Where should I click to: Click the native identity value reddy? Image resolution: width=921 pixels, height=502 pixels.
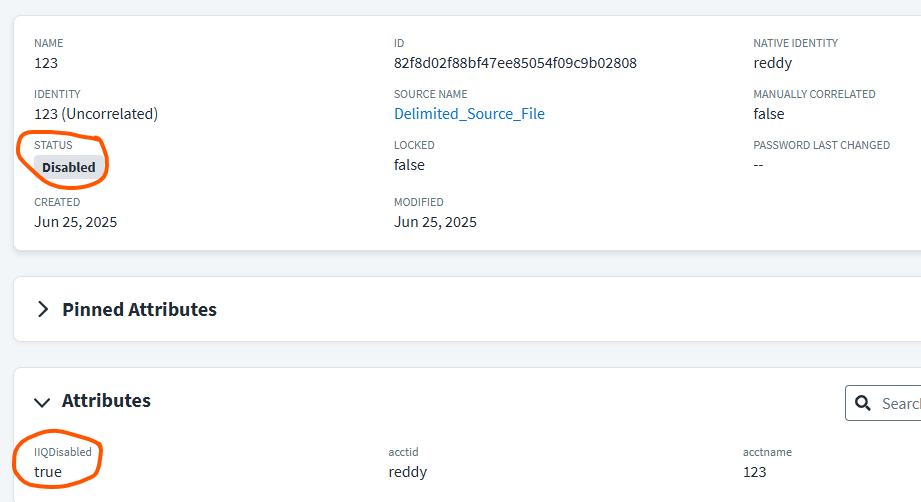[x=772, y=63]
